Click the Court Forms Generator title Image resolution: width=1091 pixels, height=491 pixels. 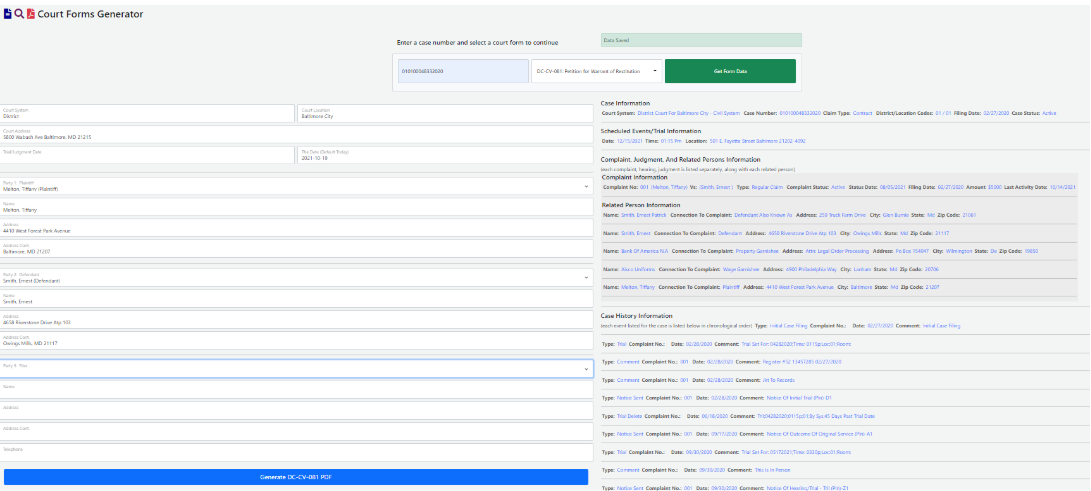click(90, 14)
